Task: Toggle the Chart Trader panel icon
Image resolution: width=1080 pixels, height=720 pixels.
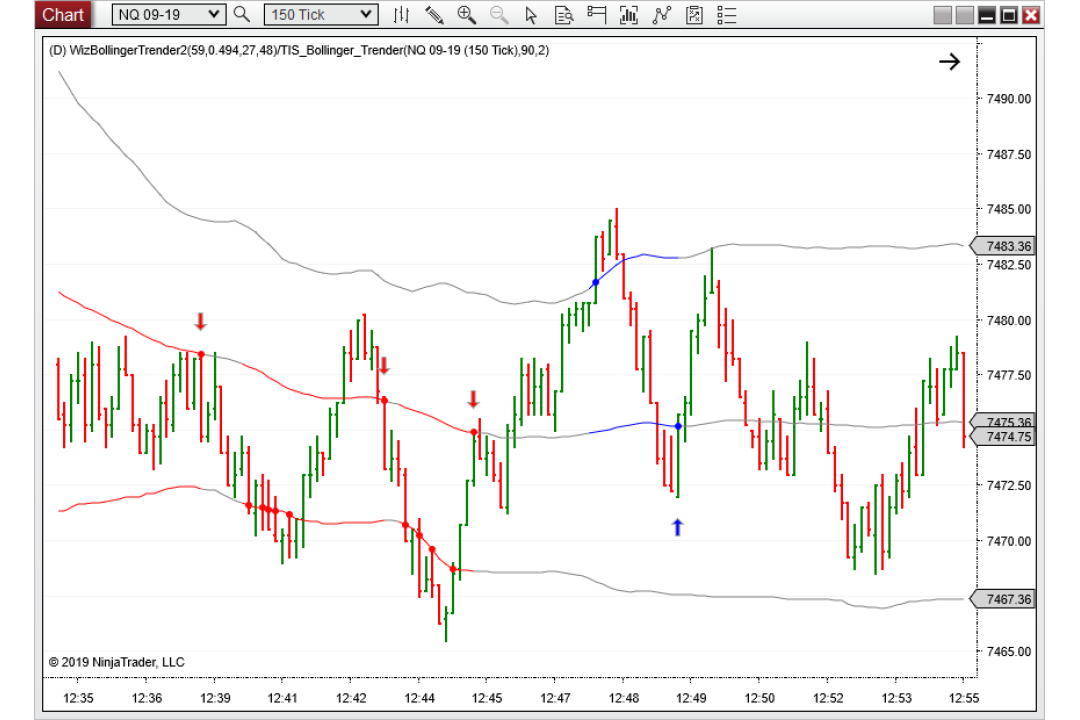Action: coord(596,14)
